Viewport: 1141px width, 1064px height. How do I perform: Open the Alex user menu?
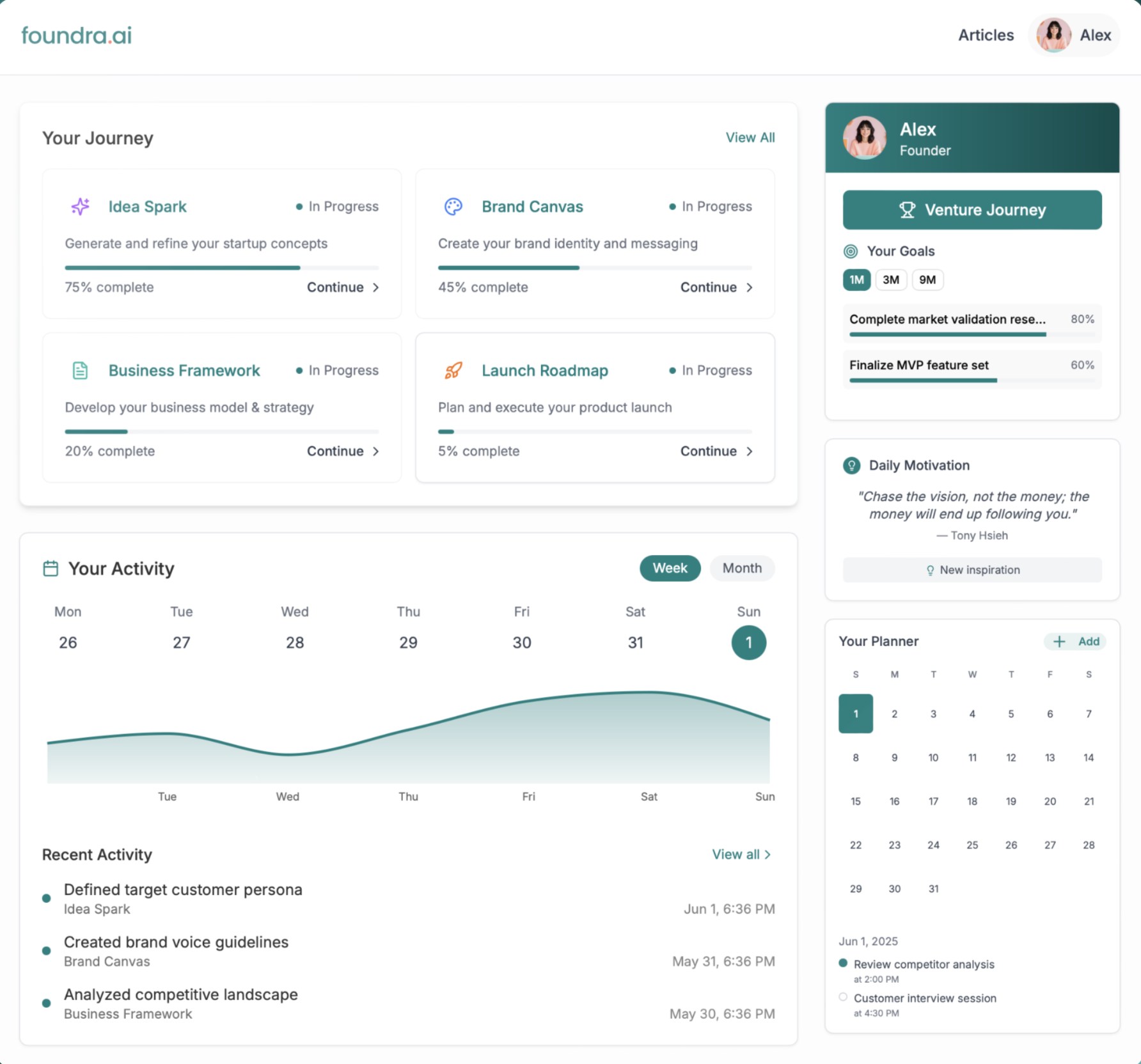[x=1074, y=35]
